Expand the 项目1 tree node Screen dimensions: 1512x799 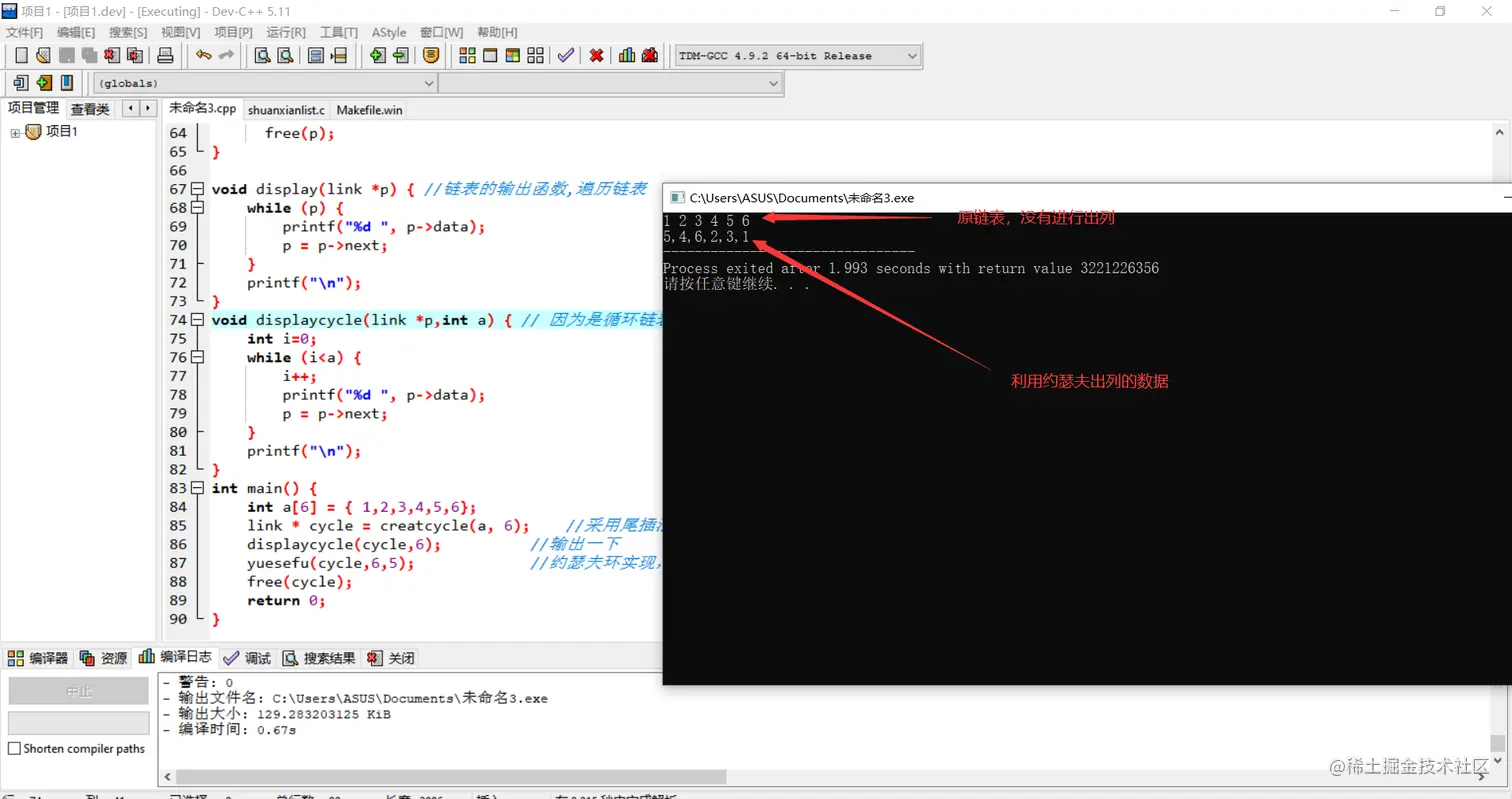(15, 133)
